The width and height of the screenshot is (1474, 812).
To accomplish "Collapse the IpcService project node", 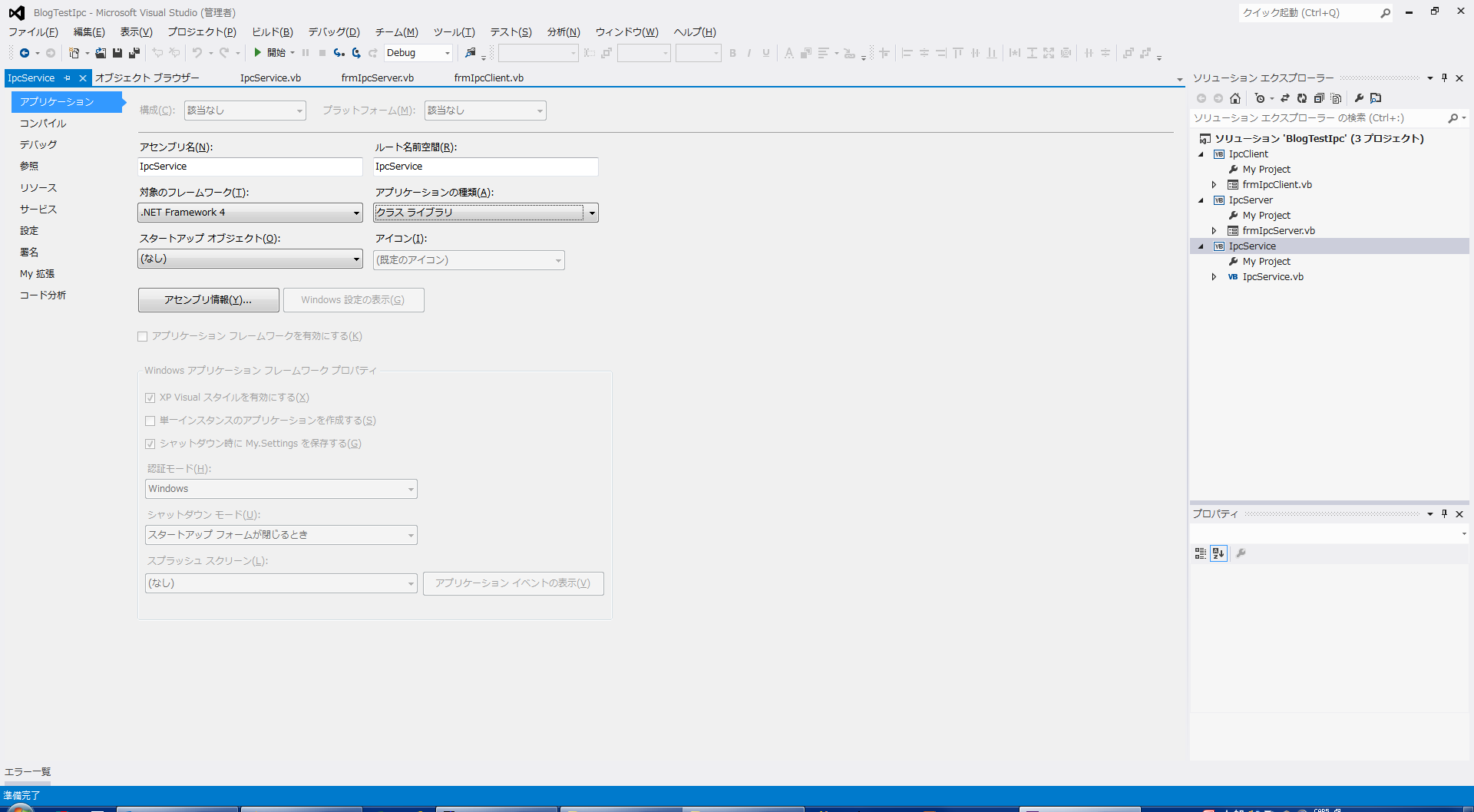I will point(1201,246).
